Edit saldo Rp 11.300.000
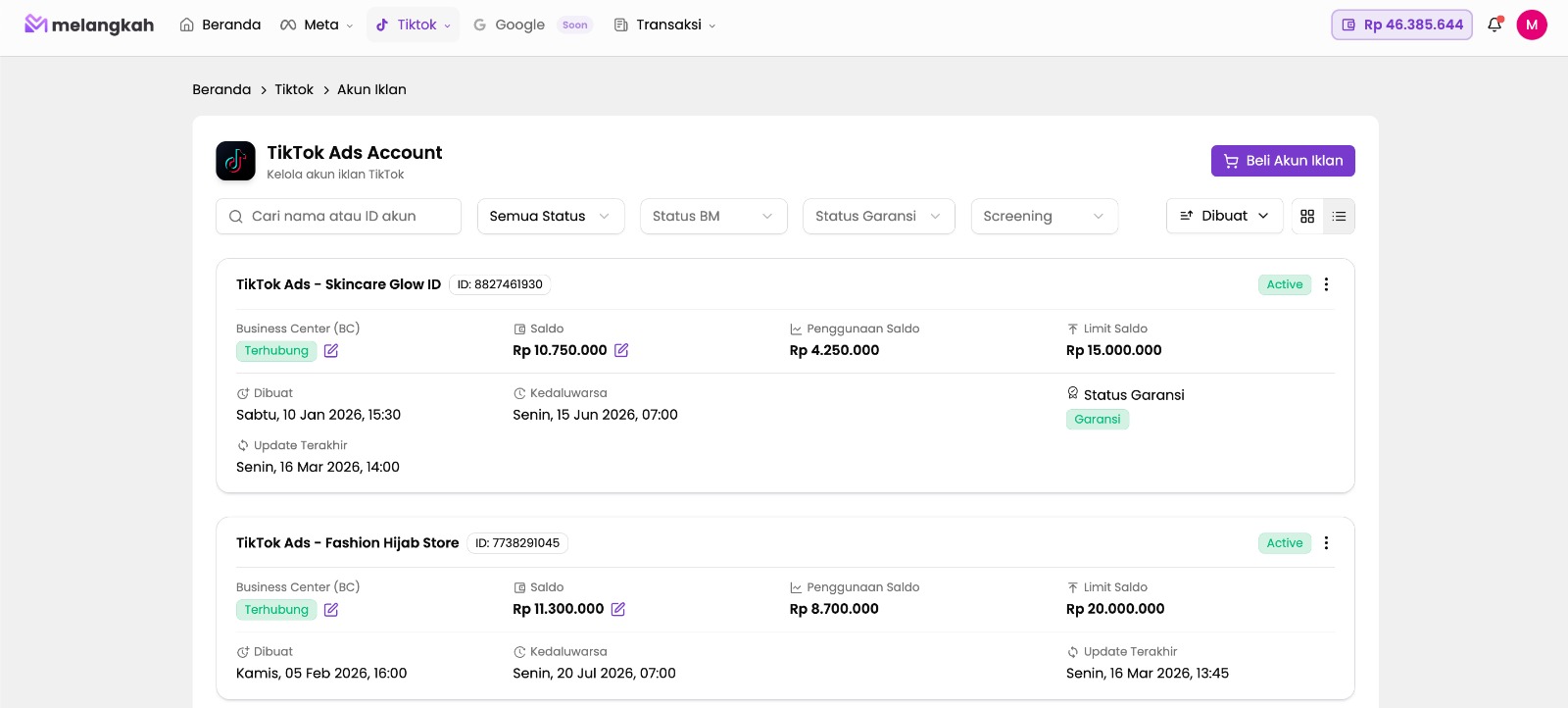 click(618, 609)
